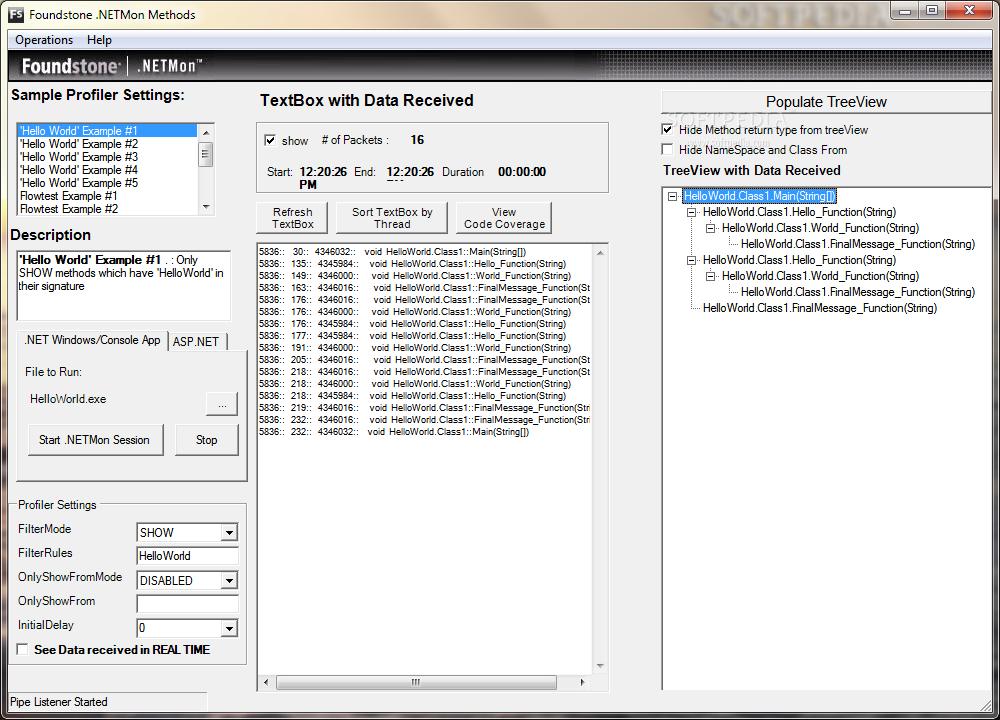
Task: Click sample list scroll up arrow
Action: pos(205,132)
